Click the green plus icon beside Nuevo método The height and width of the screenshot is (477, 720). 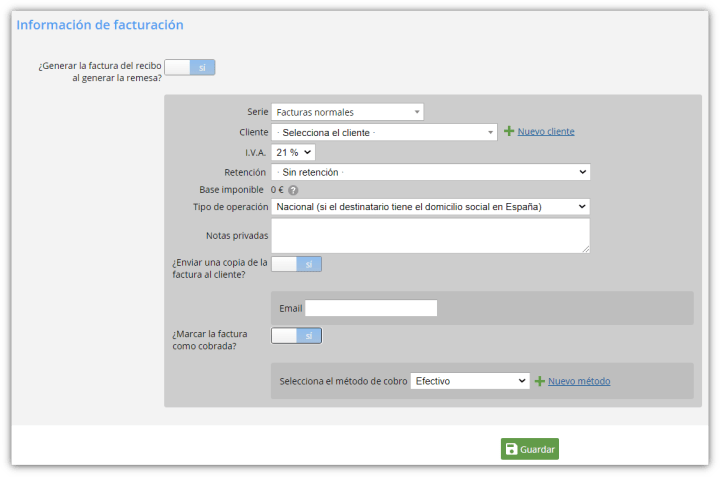540,381
